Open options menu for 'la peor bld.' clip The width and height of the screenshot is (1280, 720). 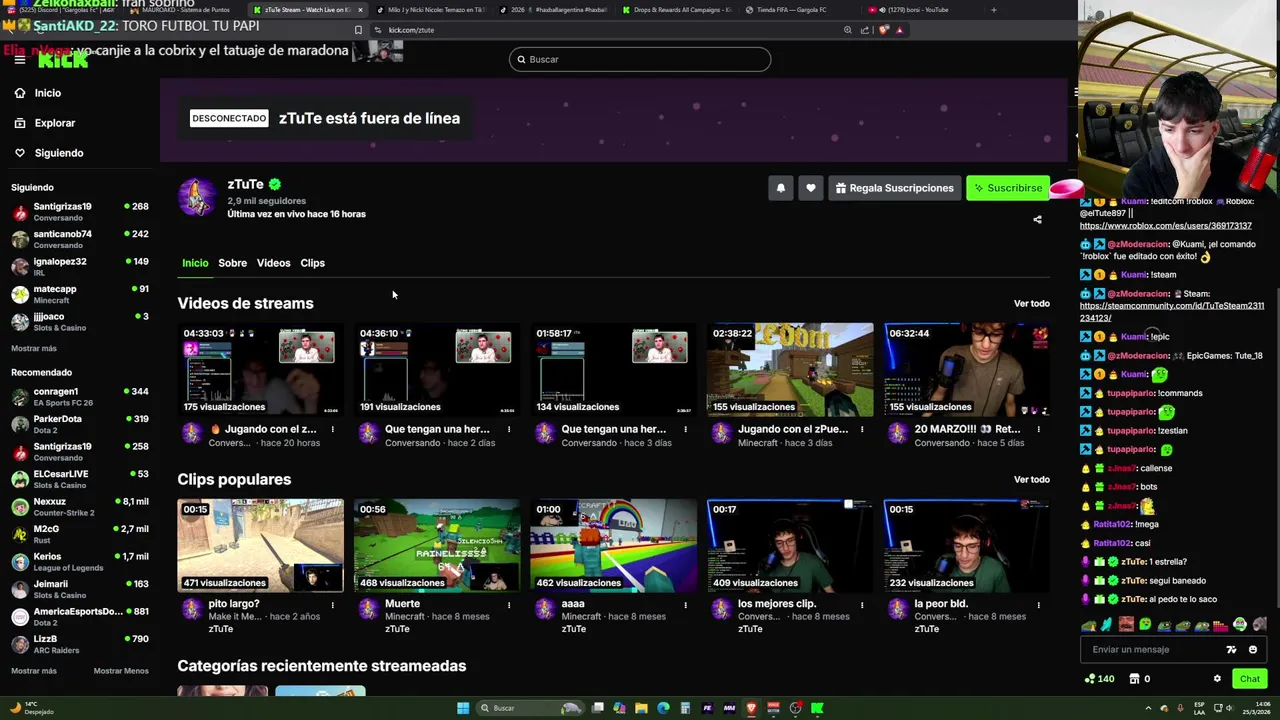coord(1038,605)
